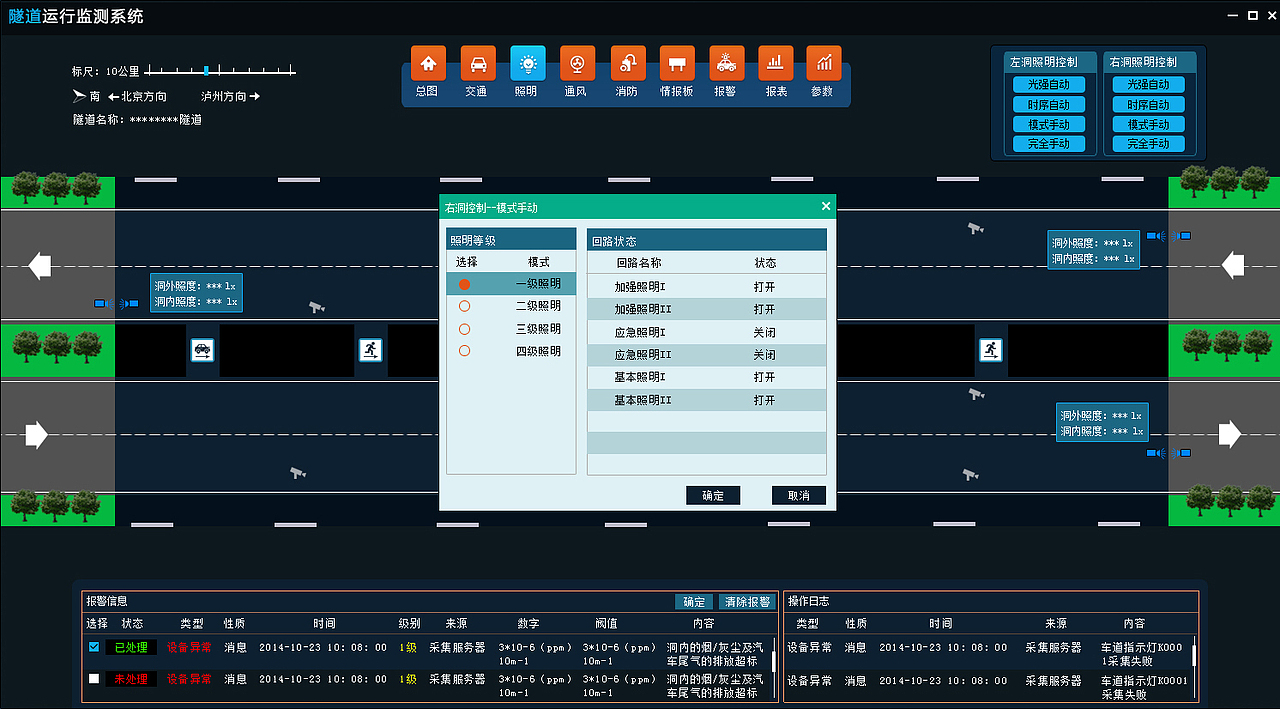Click camera near left illuminance readout
The width and height of the screenshot is (1280, 709).
(x=317, y=307)
